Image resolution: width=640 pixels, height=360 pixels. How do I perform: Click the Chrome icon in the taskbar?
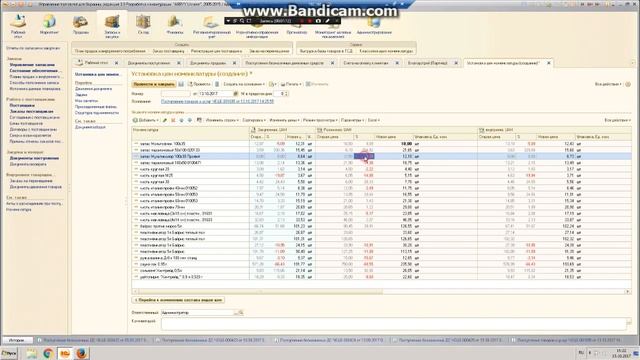(48, 353)
